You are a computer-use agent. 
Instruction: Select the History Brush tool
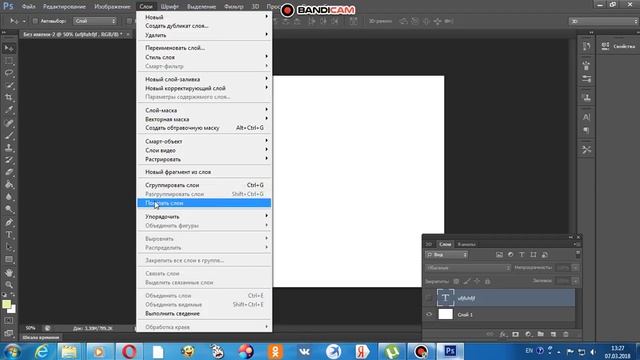click(9, 160)
